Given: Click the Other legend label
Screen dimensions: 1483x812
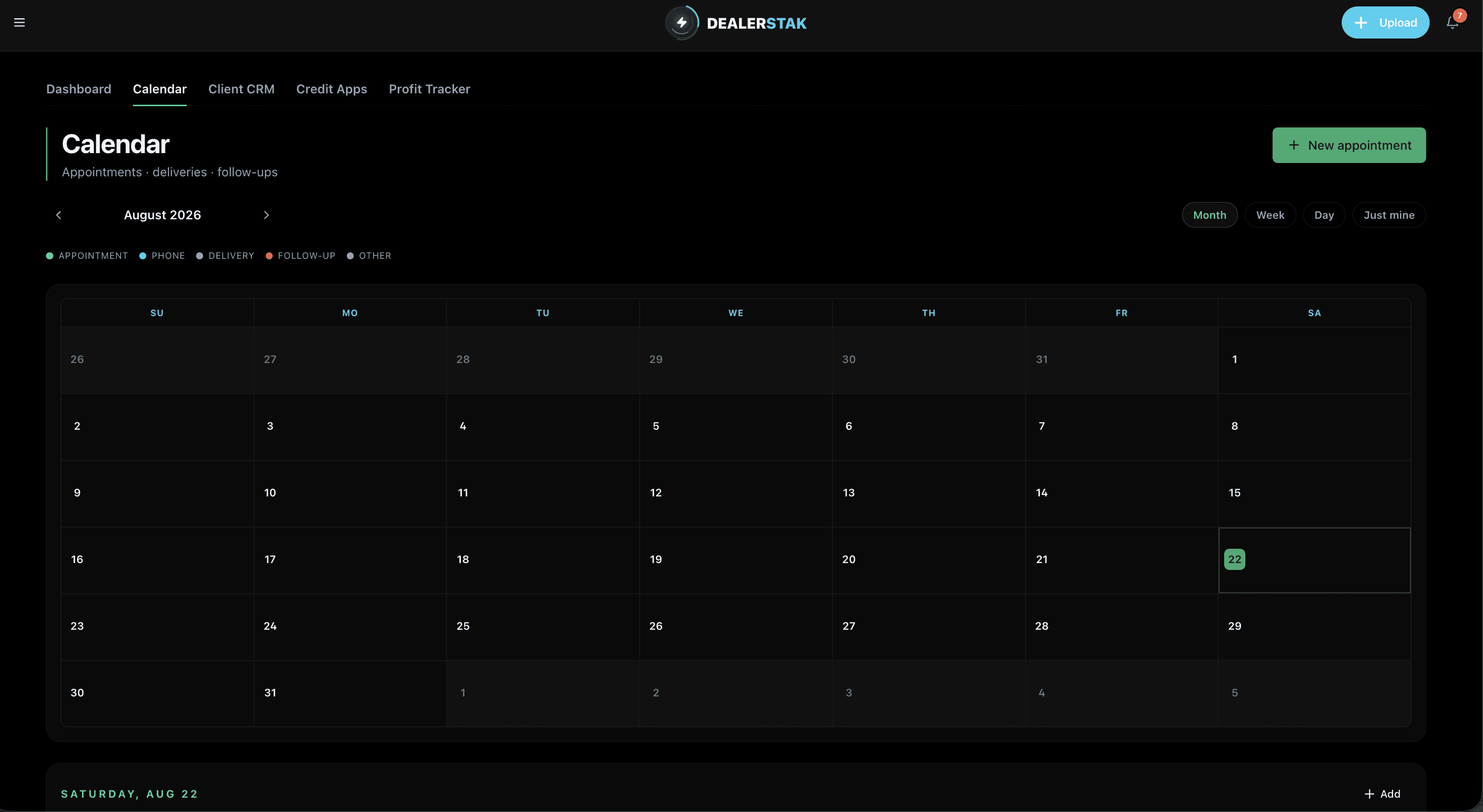Looking at the screenshot, I should [x=375, y=255].
